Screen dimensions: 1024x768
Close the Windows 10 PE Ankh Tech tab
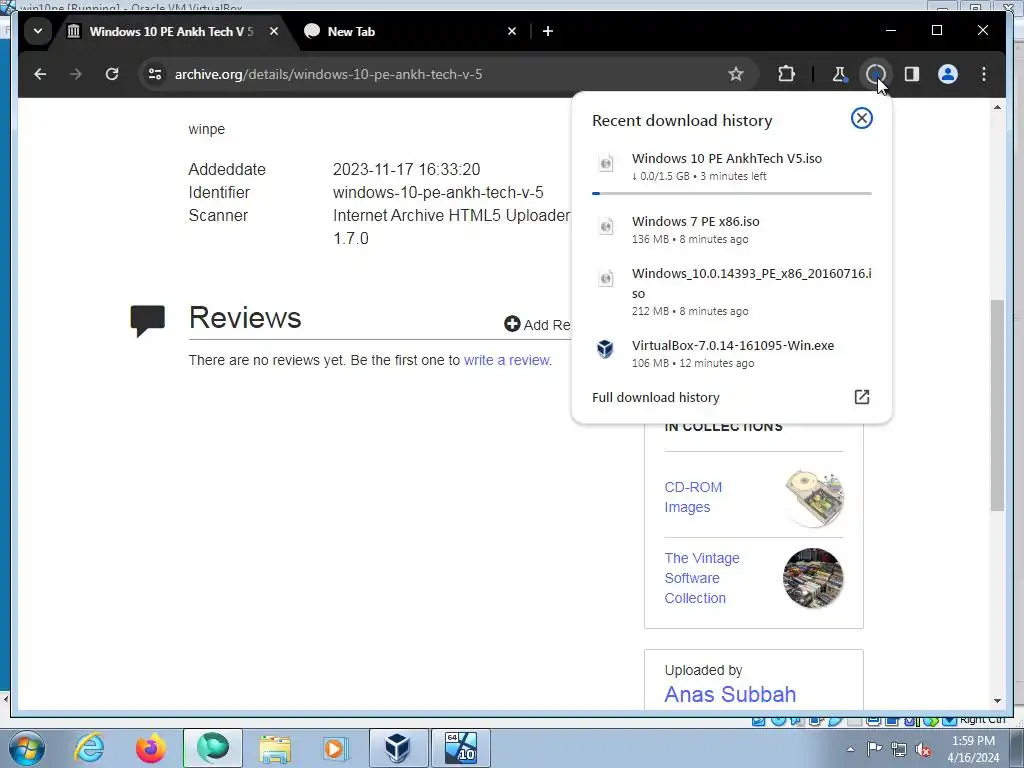tap(274, 31)
